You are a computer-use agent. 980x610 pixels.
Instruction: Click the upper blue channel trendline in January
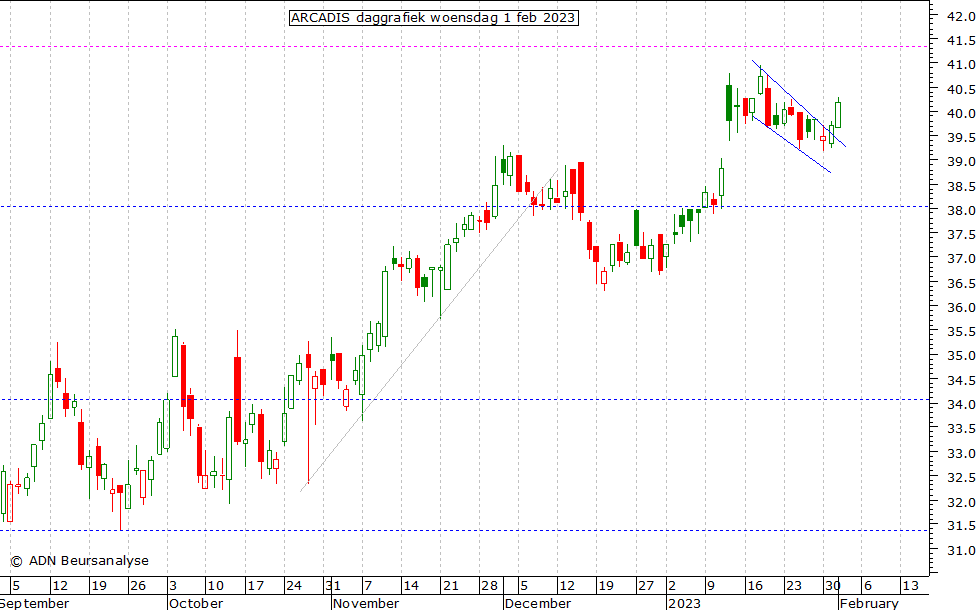[799, 104]
